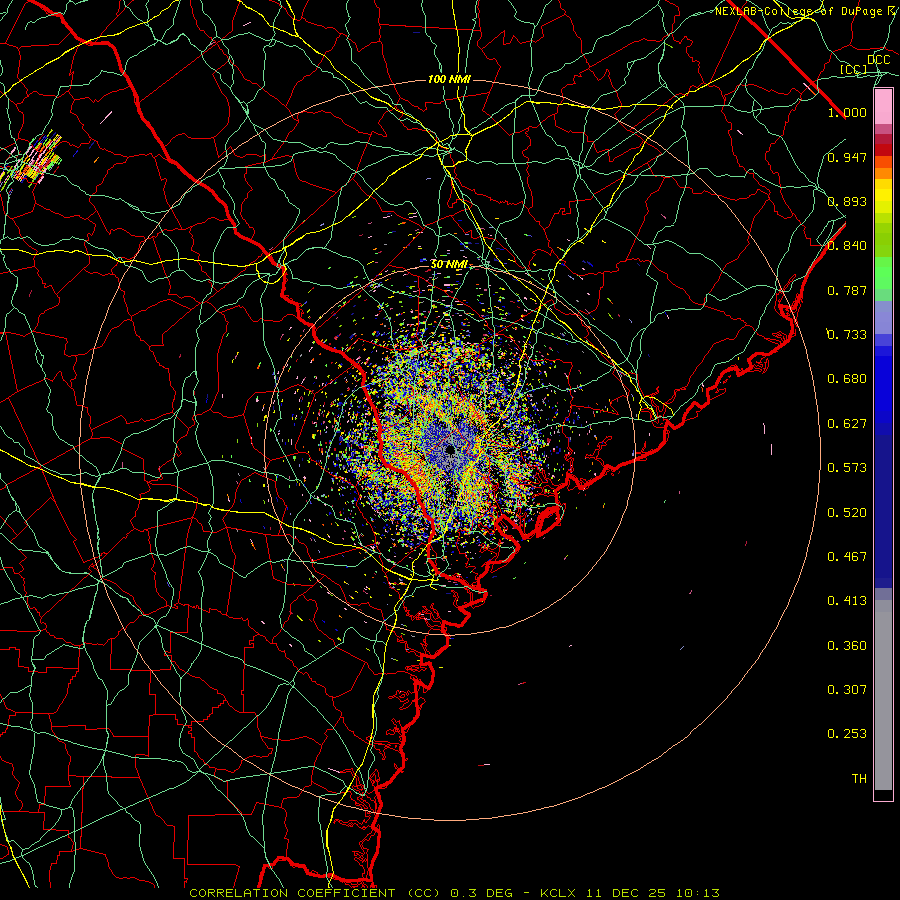Click the 100 NMI range ring label
The height and width of the screenshot is (900, 900).
449,79
